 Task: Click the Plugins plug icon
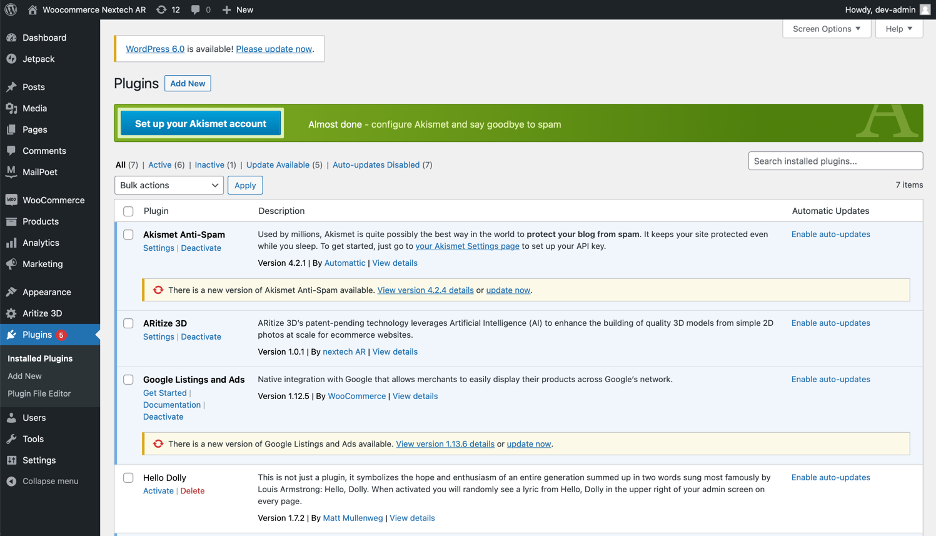pyautogui.click(x=11, y=335)
